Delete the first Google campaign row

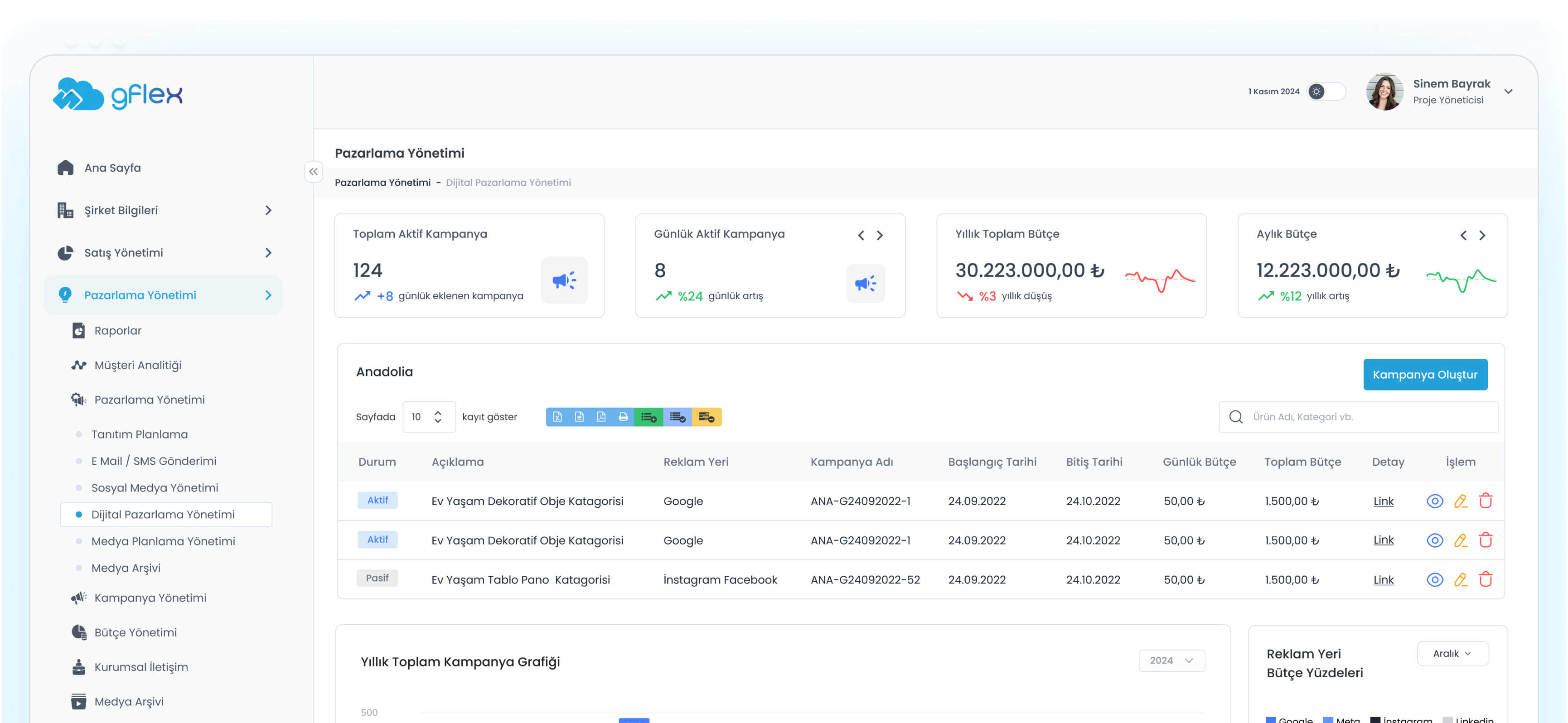pos(1486,501)
